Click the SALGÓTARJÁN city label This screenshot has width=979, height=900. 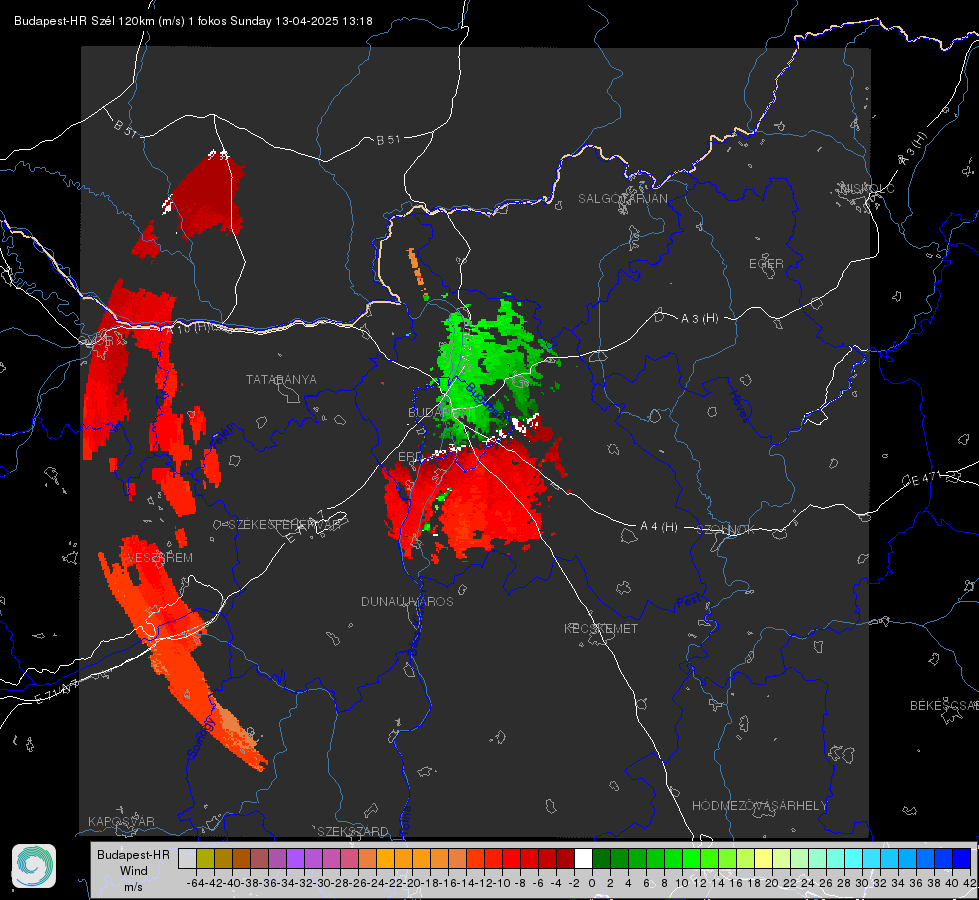[x=622, y=199]
